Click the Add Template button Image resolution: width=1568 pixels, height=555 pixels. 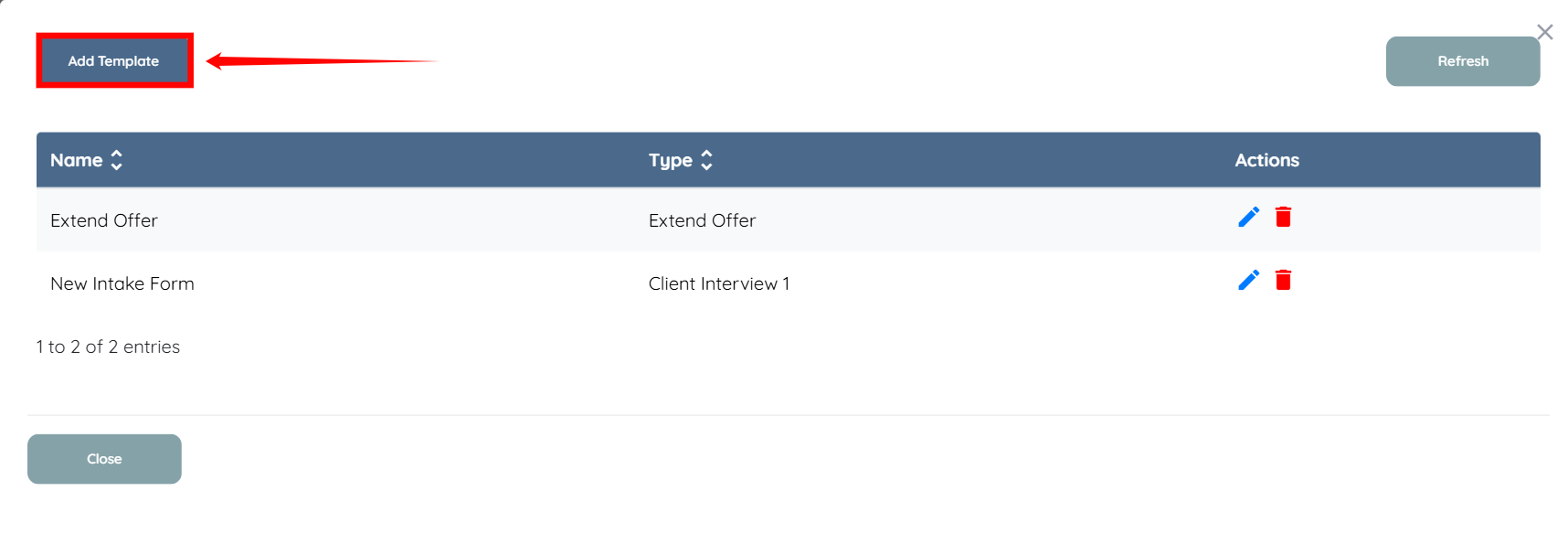(x=114, y=61)
